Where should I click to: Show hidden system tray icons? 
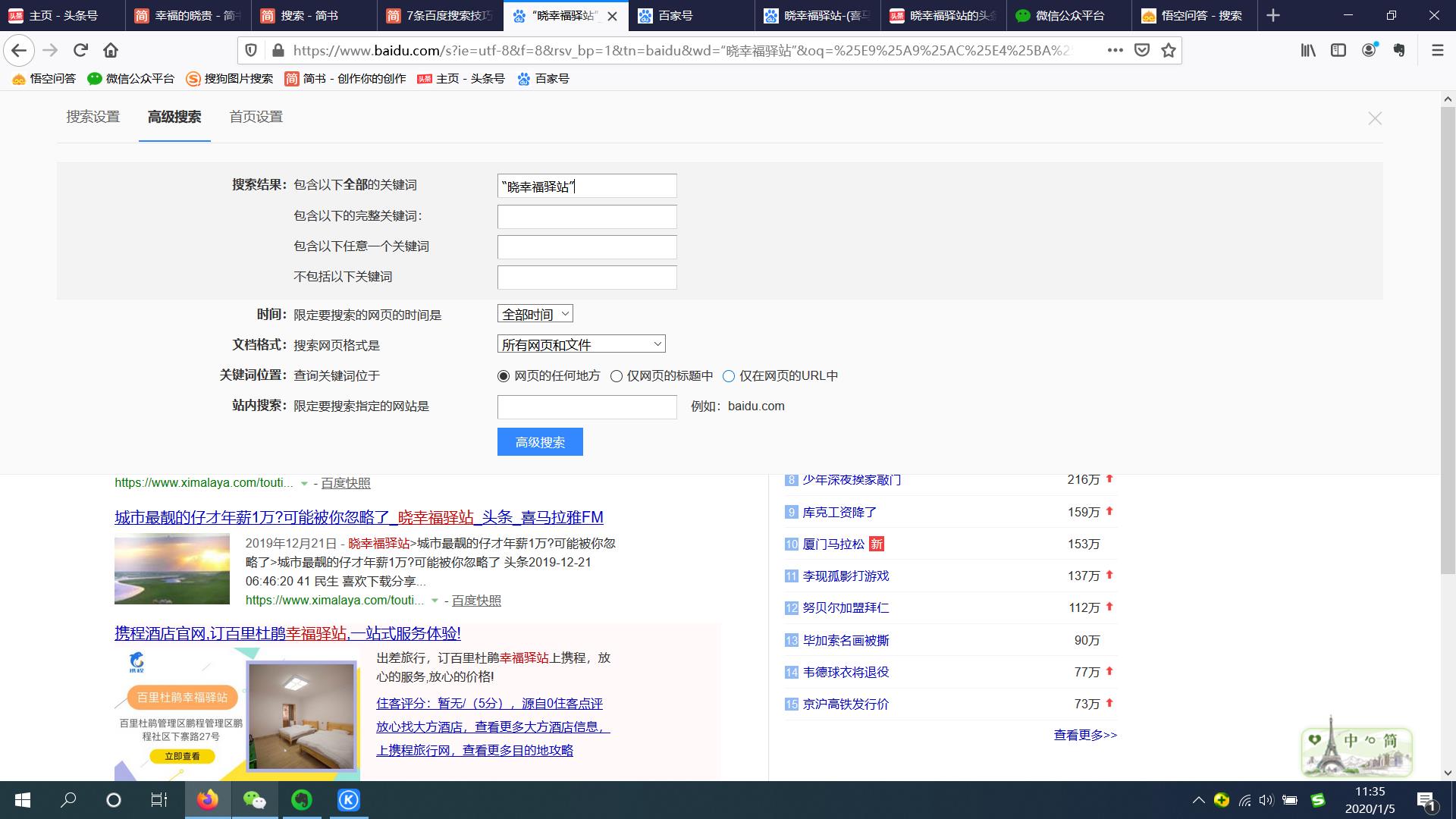coord(1198,800)
